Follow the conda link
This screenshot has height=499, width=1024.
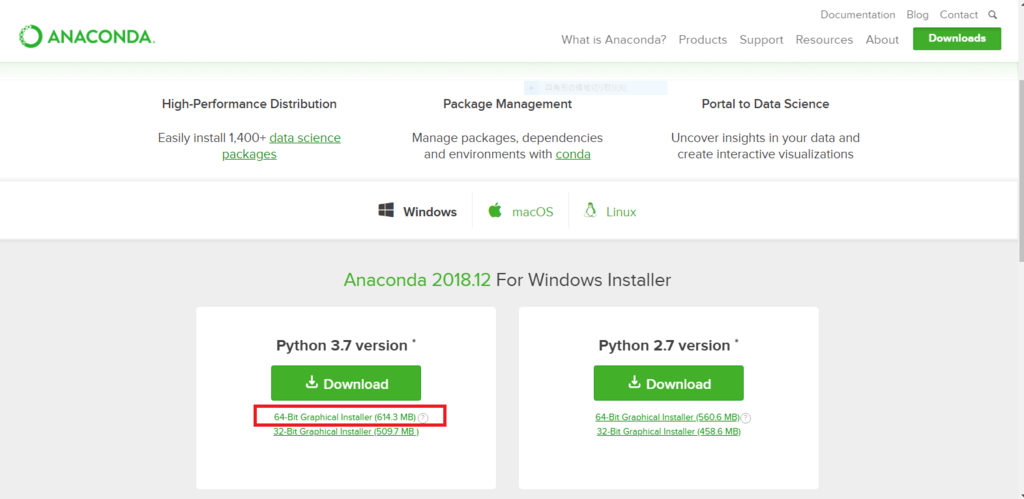[x=573, y=154]
